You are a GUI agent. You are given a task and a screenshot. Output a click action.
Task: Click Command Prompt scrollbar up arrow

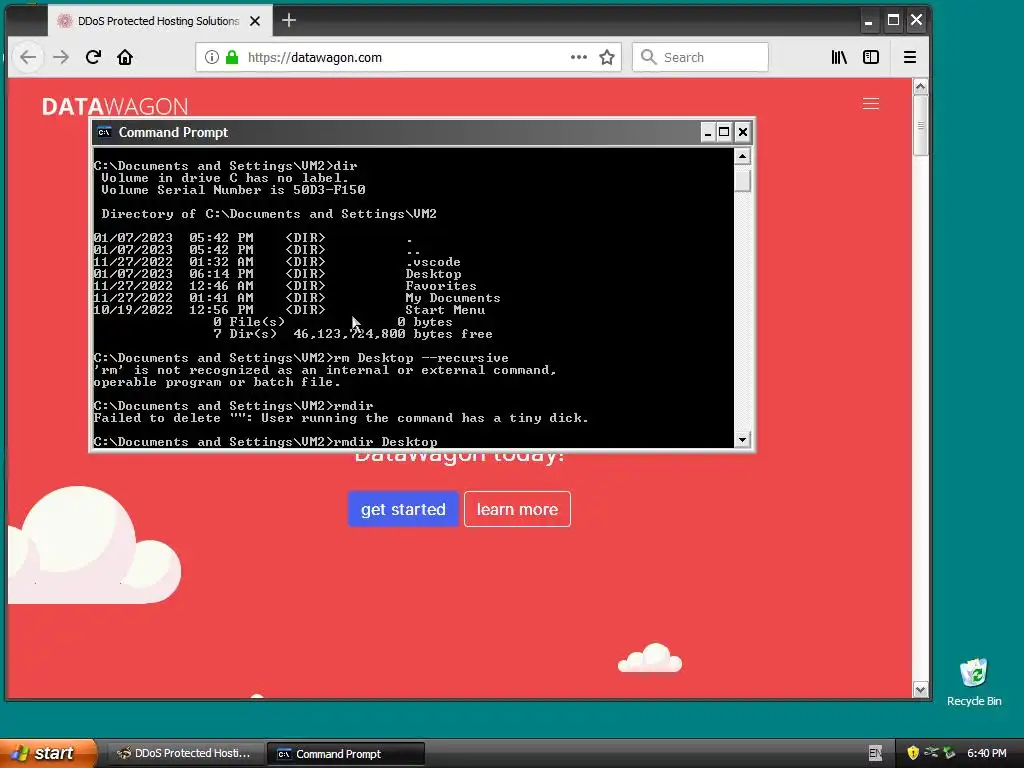click(x=742, y=156)
